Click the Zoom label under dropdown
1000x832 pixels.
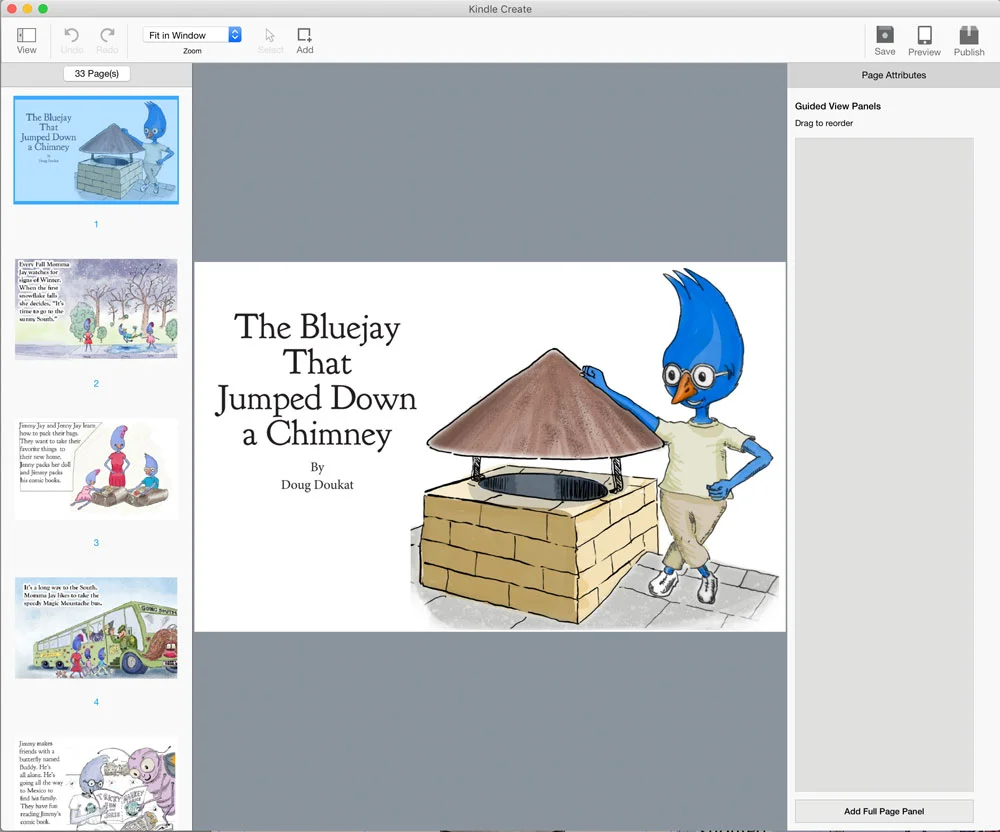coord(192,51)
